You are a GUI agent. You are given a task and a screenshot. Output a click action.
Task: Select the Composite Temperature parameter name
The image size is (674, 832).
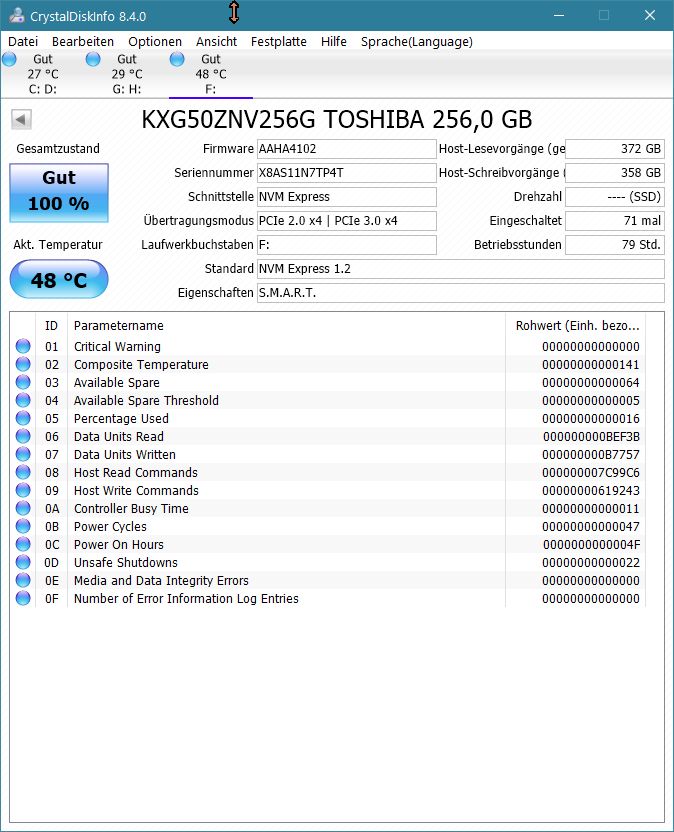pyautogui.click(x=141, y=365)
